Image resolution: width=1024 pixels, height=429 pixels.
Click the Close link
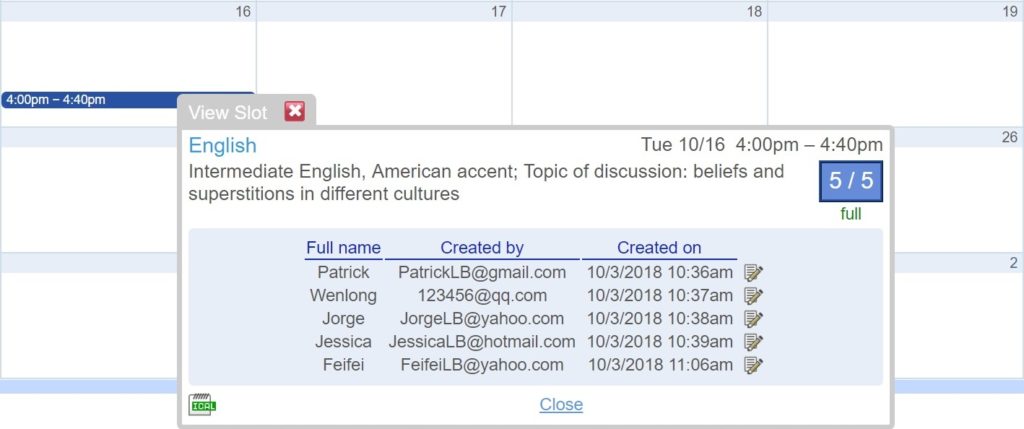561,405
